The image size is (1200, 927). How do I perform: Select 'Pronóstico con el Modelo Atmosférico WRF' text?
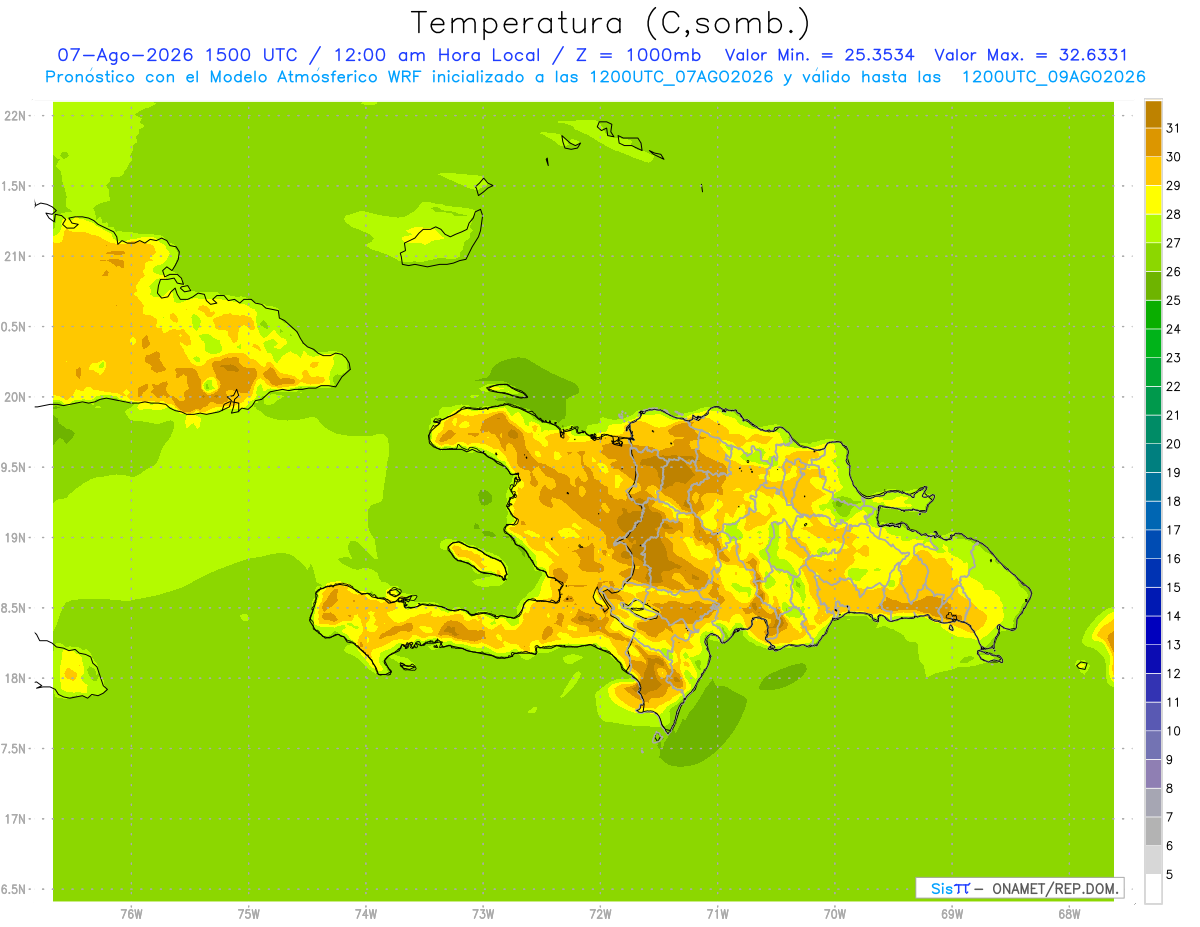tap(234, 77)
